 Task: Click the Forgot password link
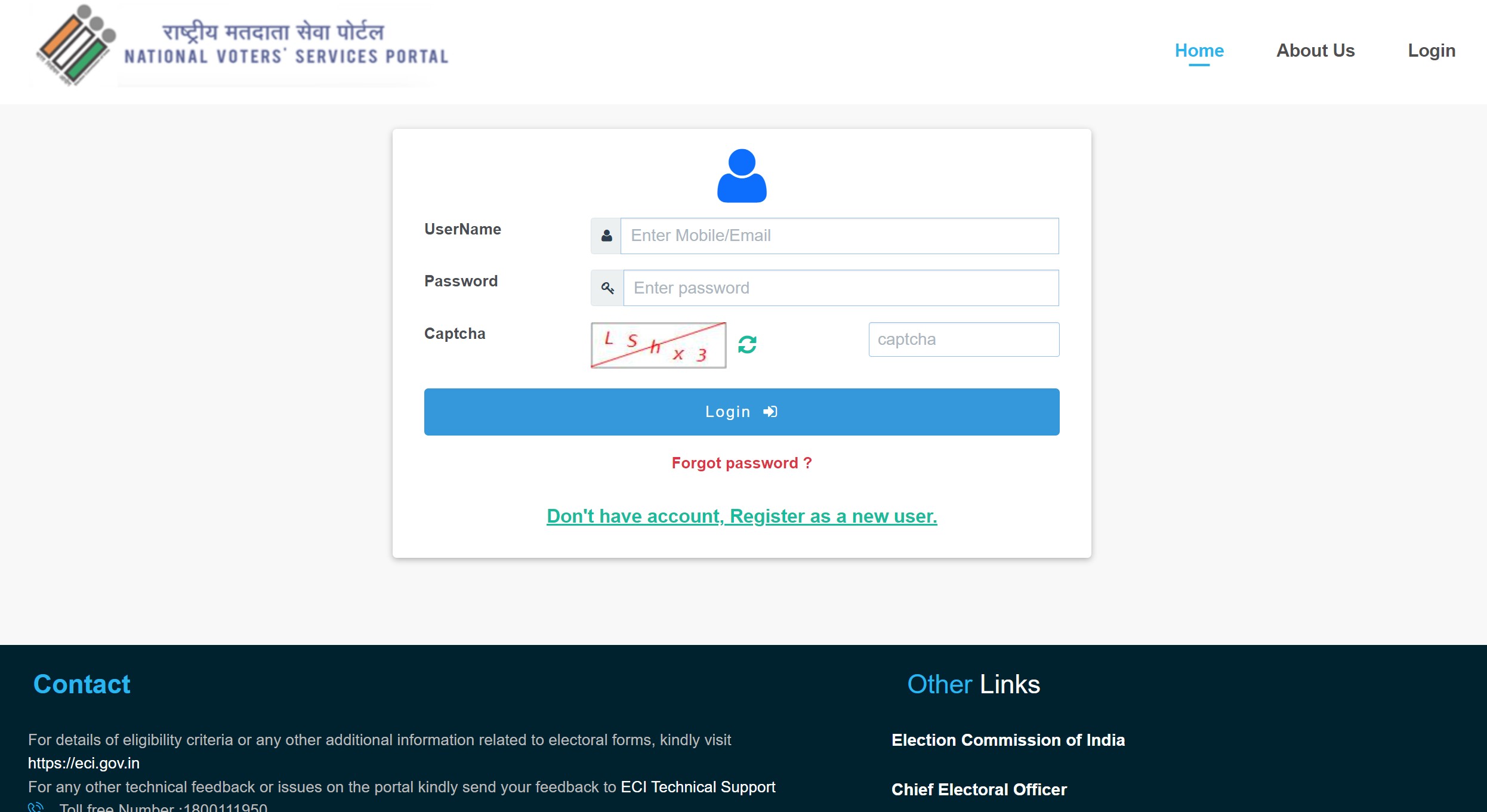point(742,463)
